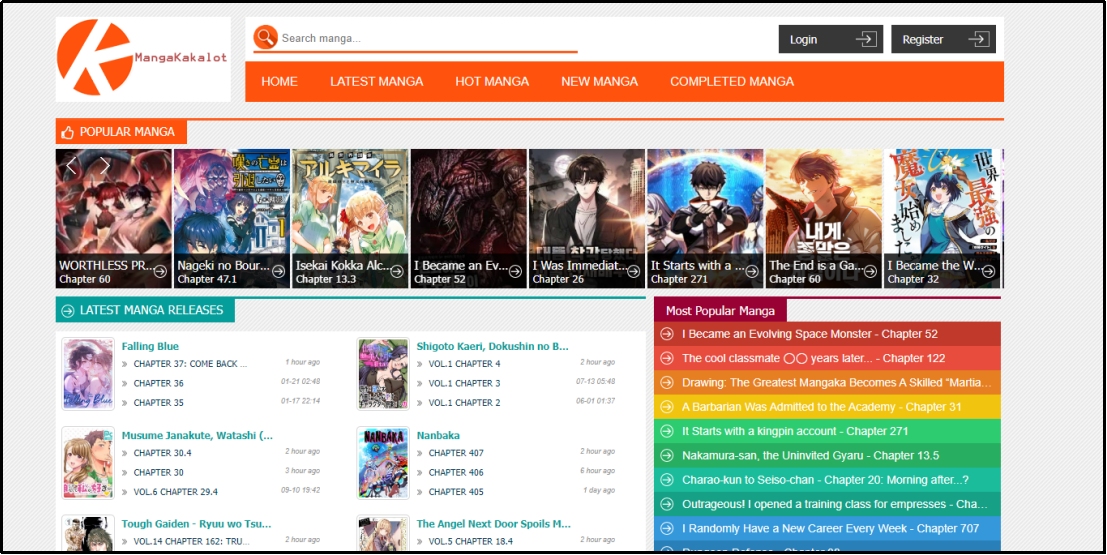The image size is (1107, 555).
Task: Open the HOT MANGA section
Action: (x=492, y=81)
